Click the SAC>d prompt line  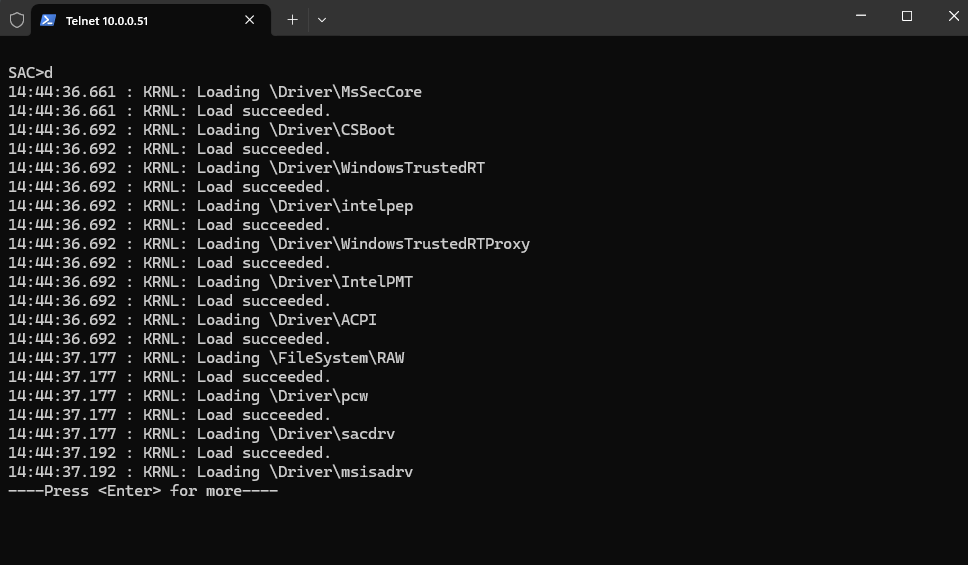tap(30, 73)
